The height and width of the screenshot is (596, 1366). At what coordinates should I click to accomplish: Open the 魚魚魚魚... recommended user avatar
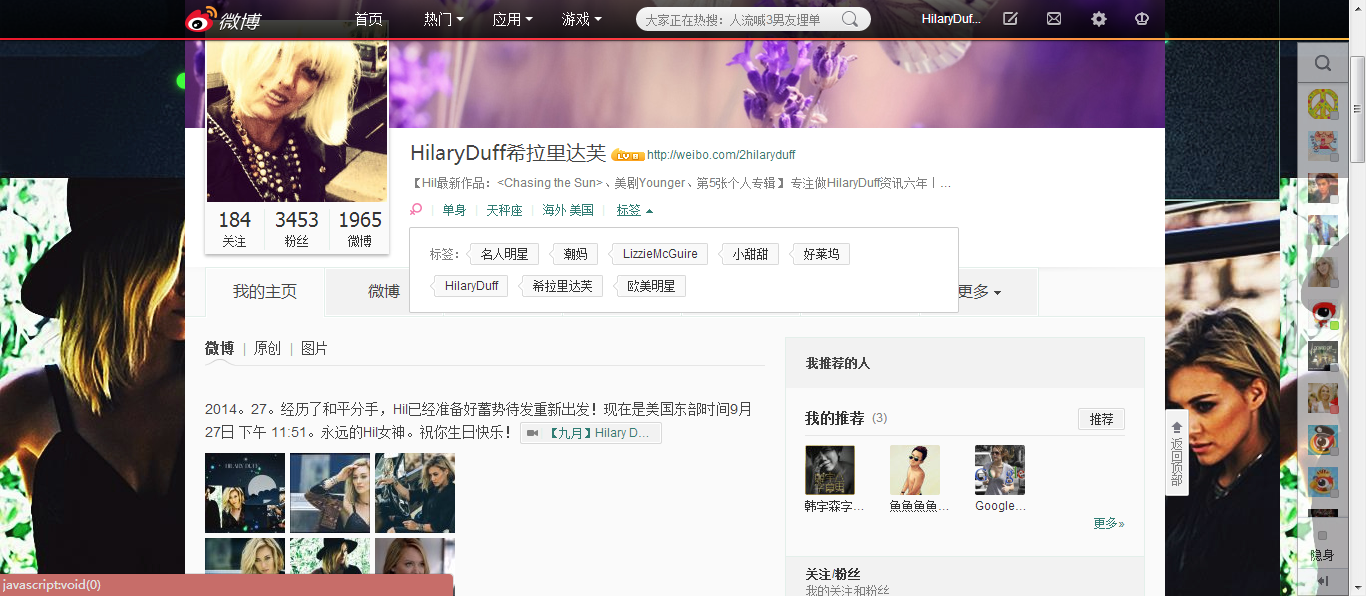(915, 470)
